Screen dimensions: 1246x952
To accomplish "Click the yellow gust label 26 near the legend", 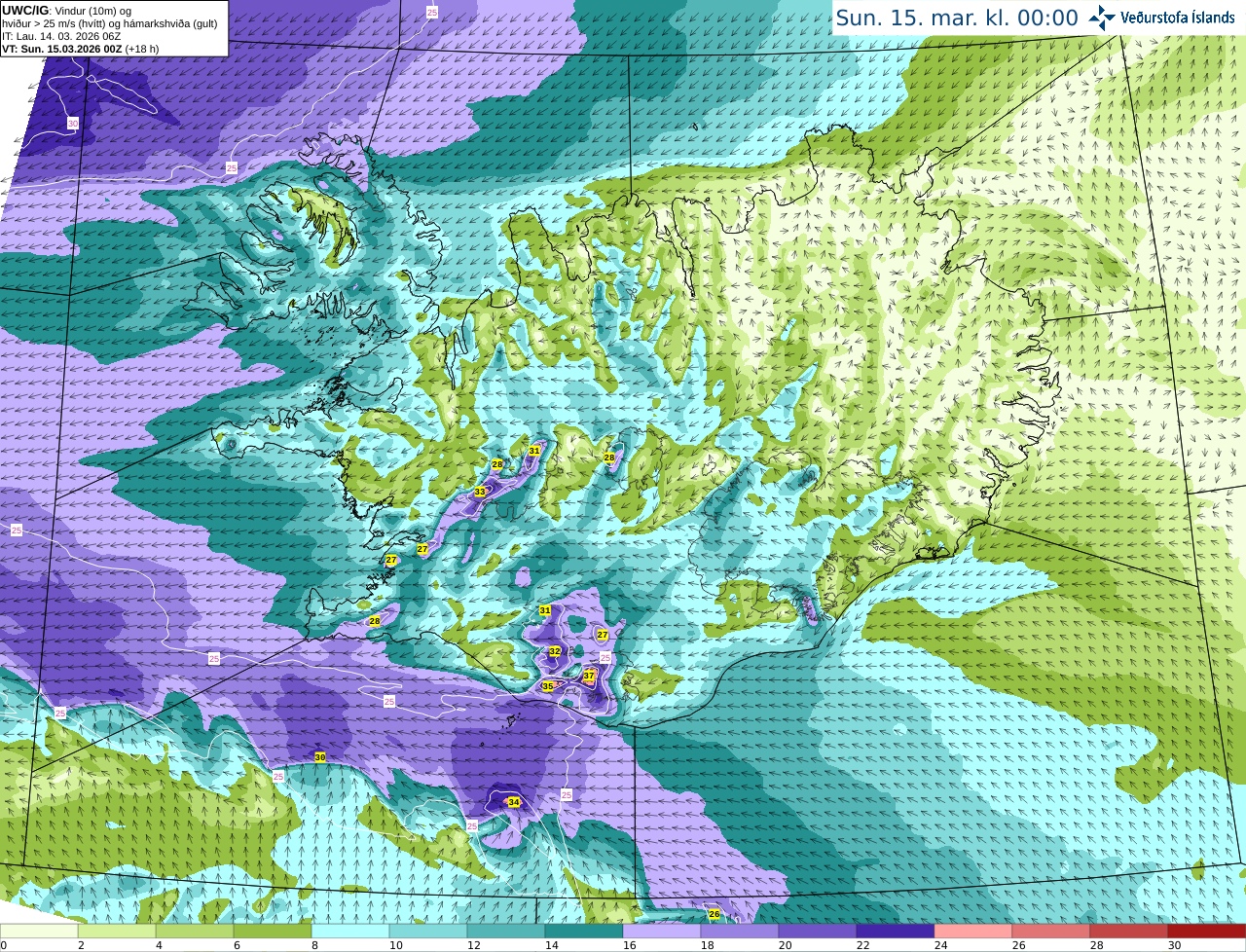I will point(714,914).
